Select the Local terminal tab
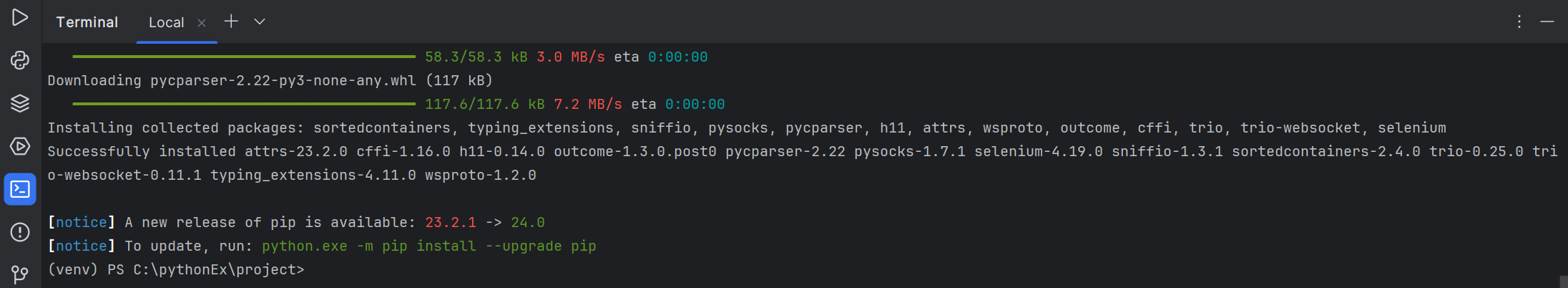This screenshot has height=288, width=1568. (166, 22)
